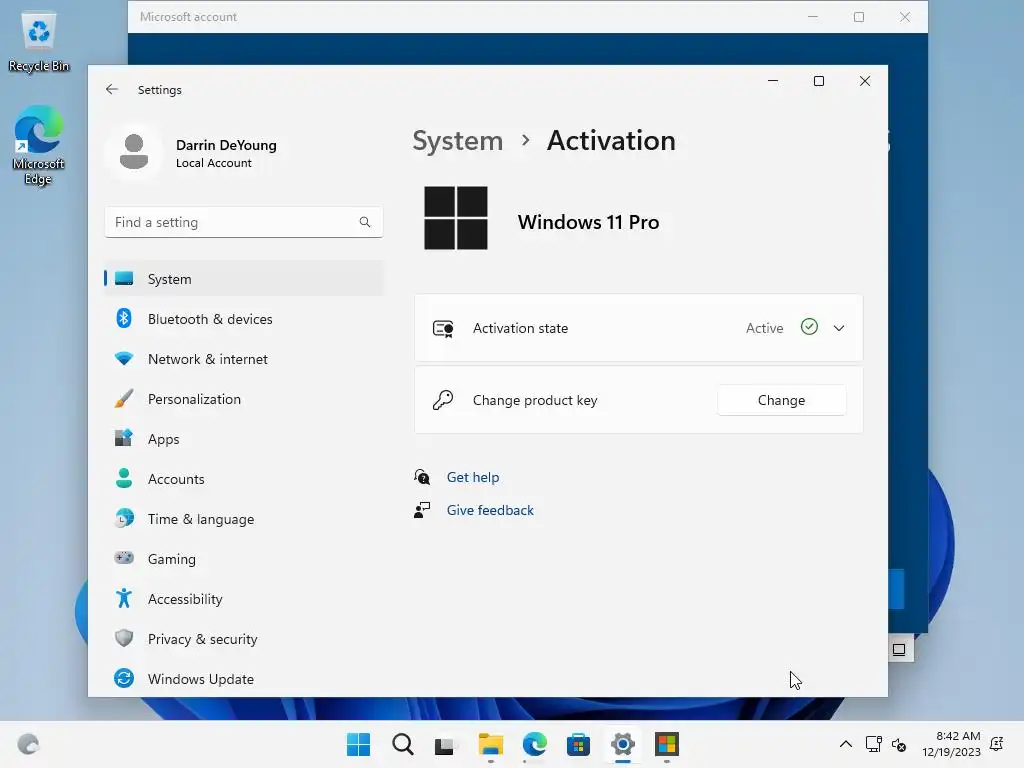Open Recycle Bin on the desktop

point(39,42)
